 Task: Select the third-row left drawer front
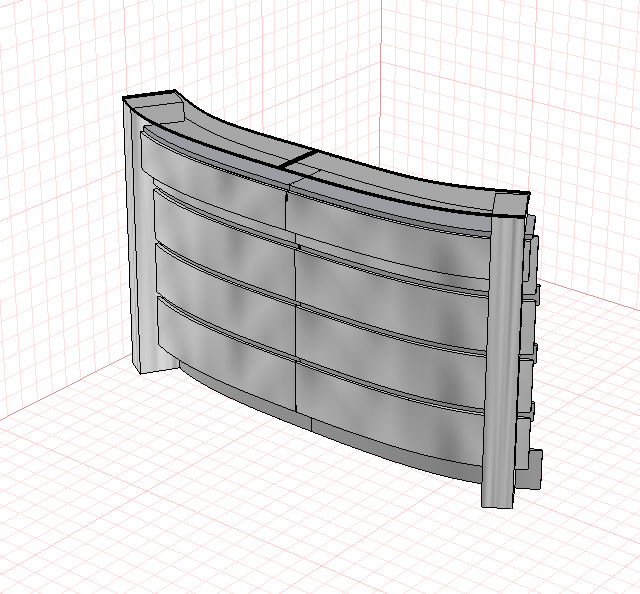pyautogui.click(x=225, y=301)
